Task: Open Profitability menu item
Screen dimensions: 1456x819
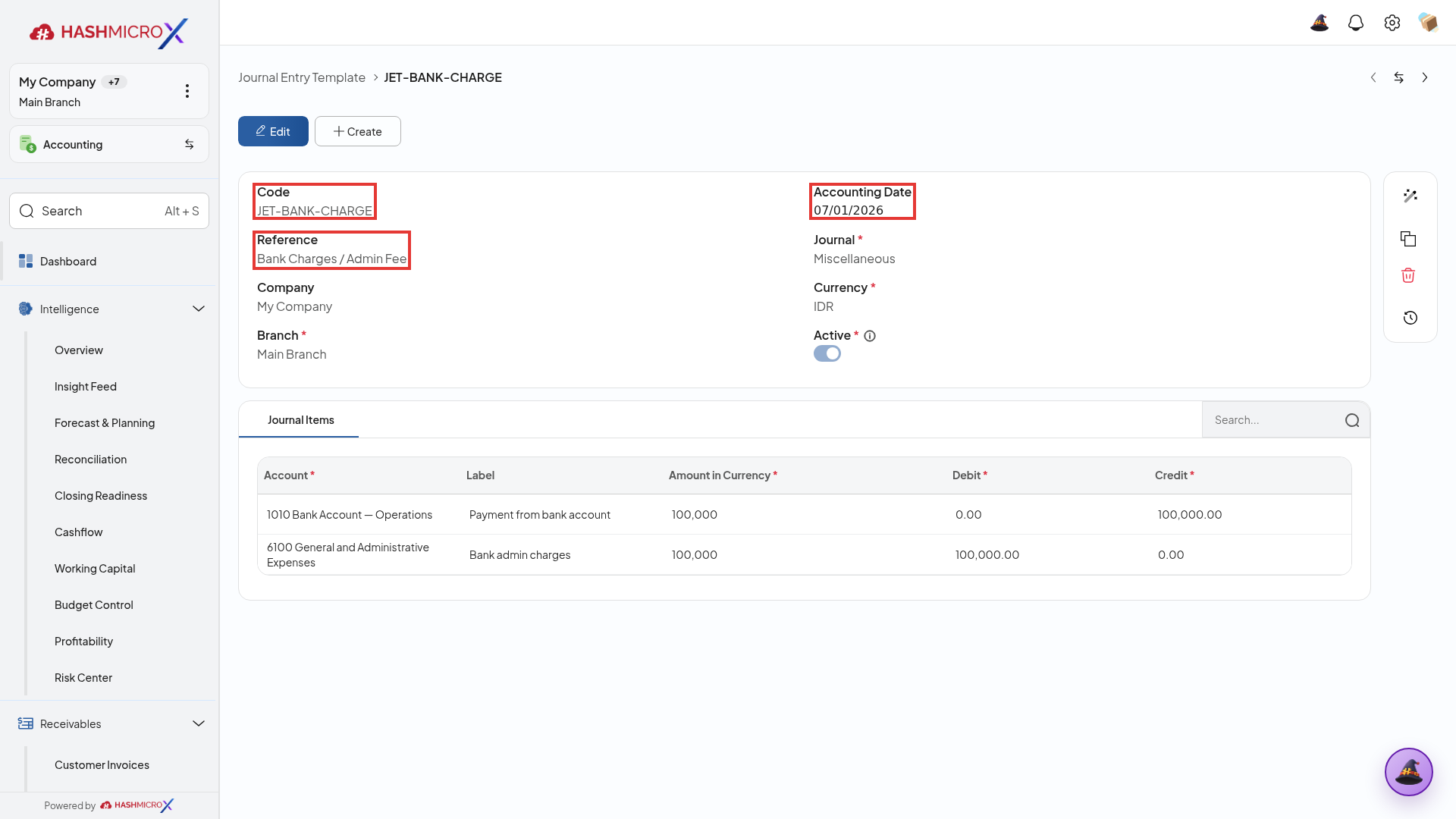Action: pyautogui.click(x=83, y=642)
